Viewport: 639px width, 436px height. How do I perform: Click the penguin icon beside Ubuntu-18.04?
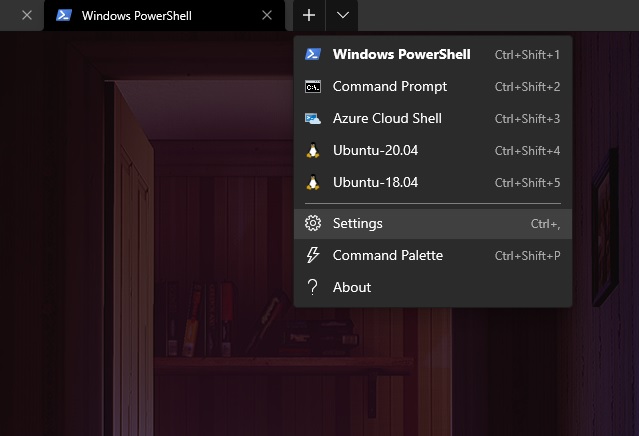pyautogui.click(x=313, y=182)
